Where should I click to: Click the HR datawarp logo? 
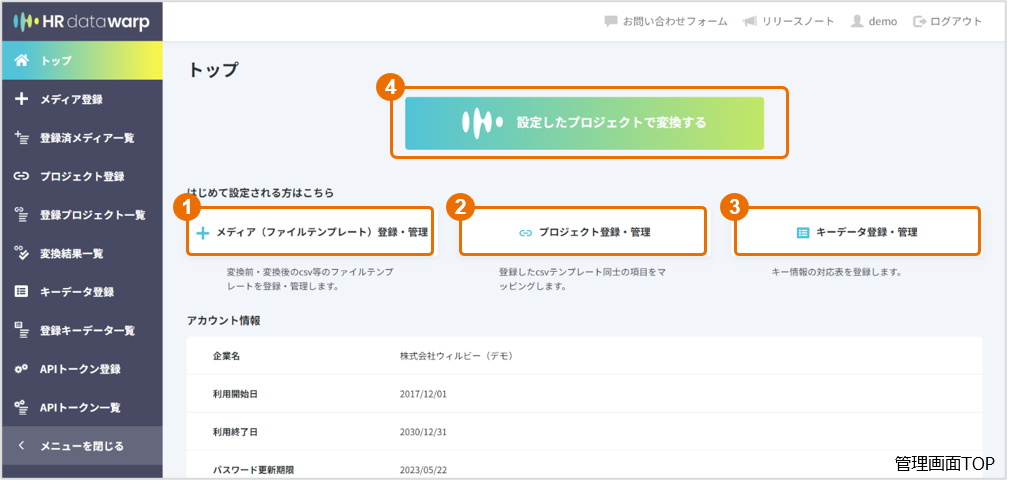pos(81,21)
